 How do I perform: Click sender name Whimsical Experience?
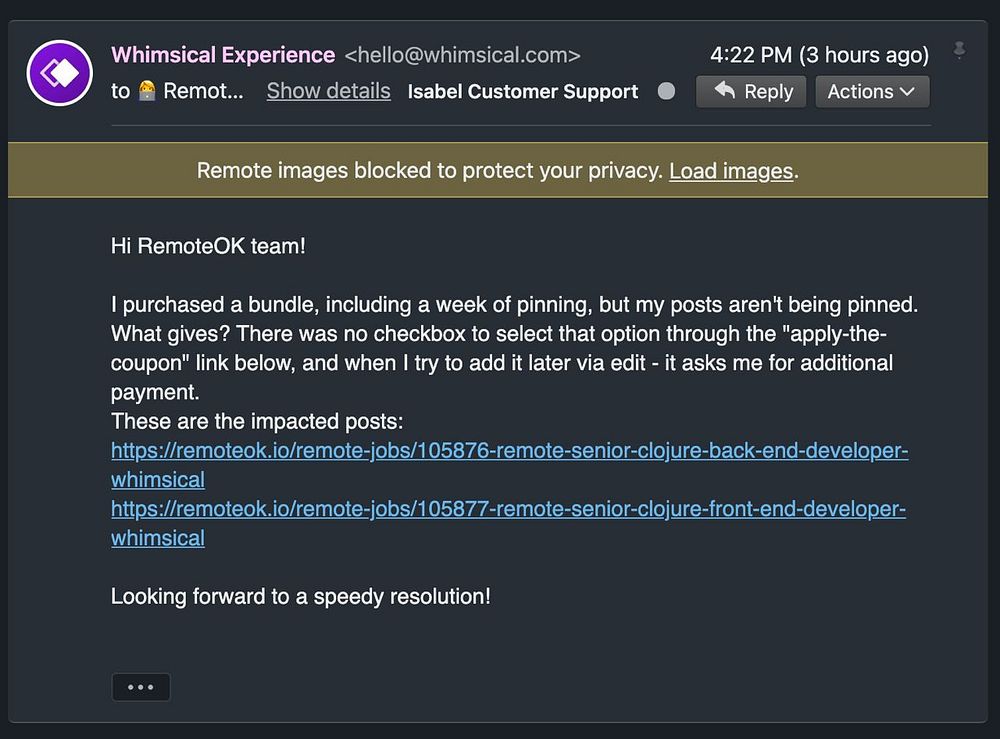(223, 55)
